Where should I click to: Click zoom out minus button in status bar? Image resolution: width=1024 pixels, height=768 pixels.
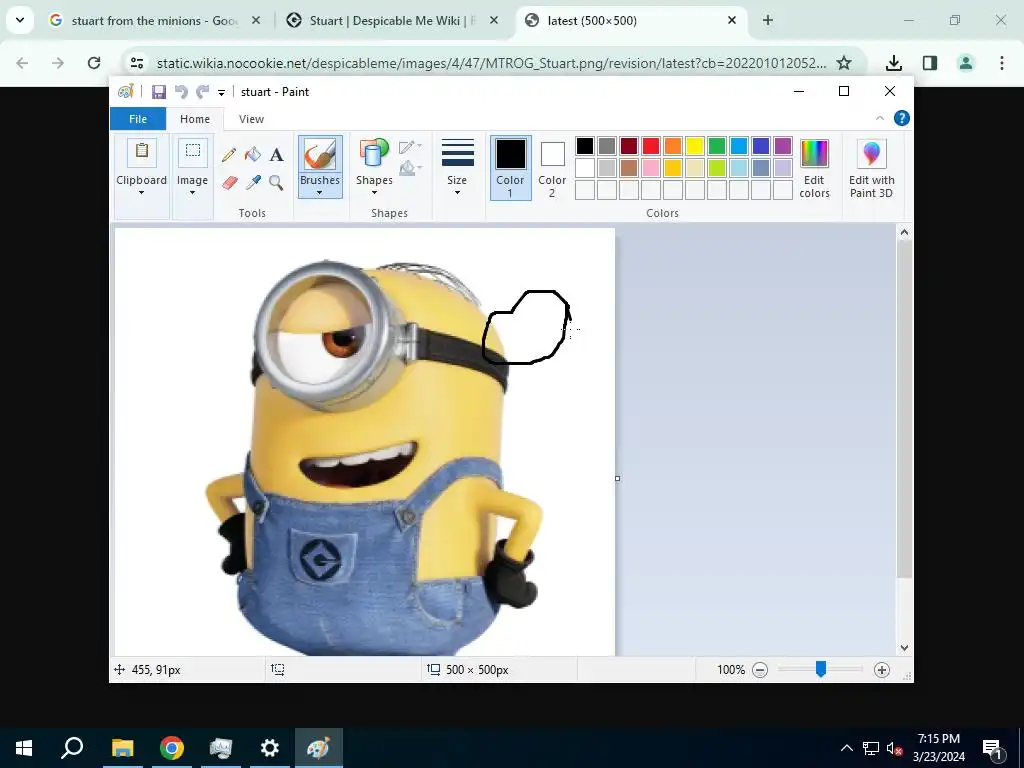coord(760,669)
